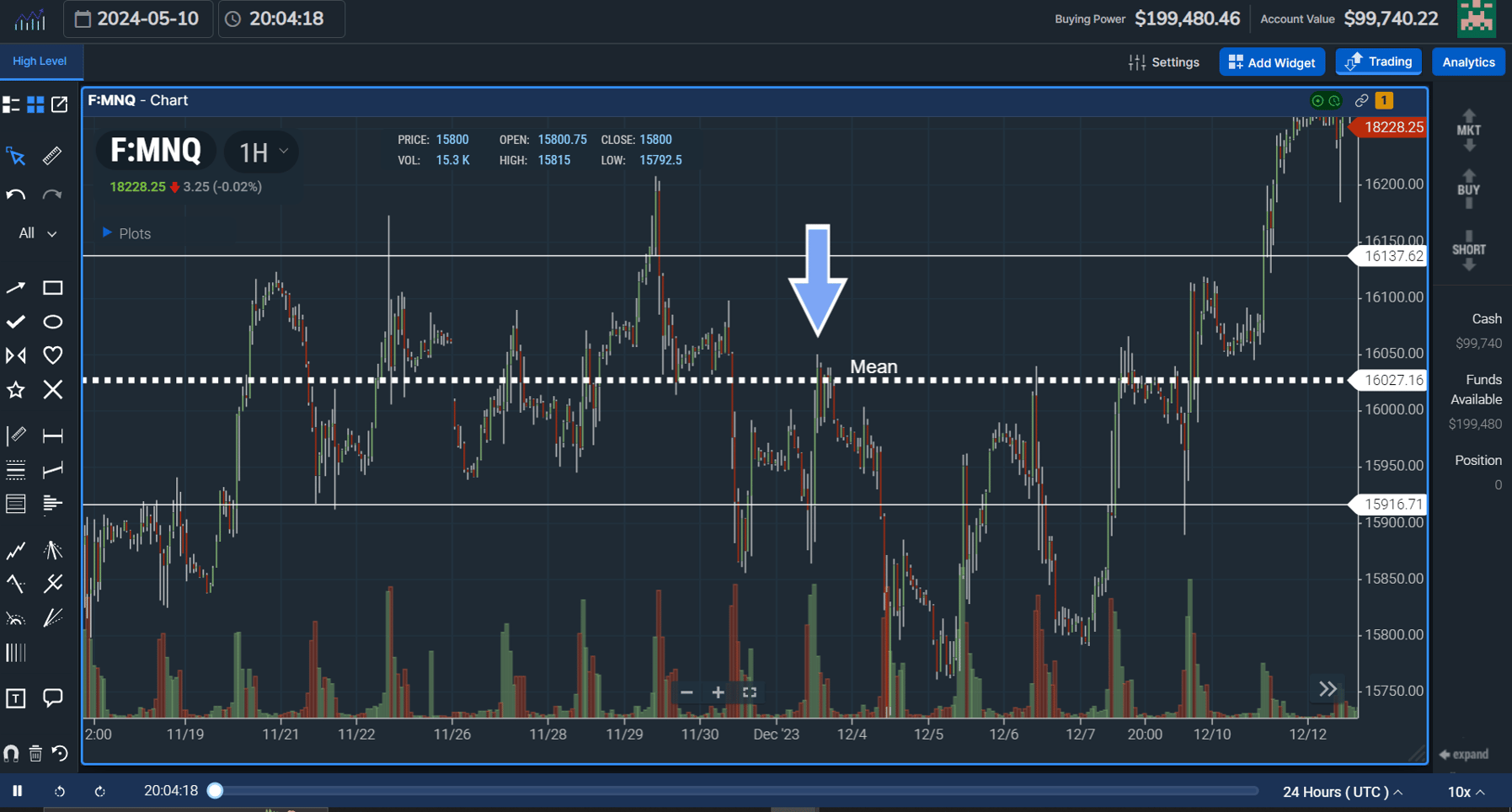Screen dimensions: 1512x812
Task: Pause the simulation playback
Action: [x=17, y=791]
